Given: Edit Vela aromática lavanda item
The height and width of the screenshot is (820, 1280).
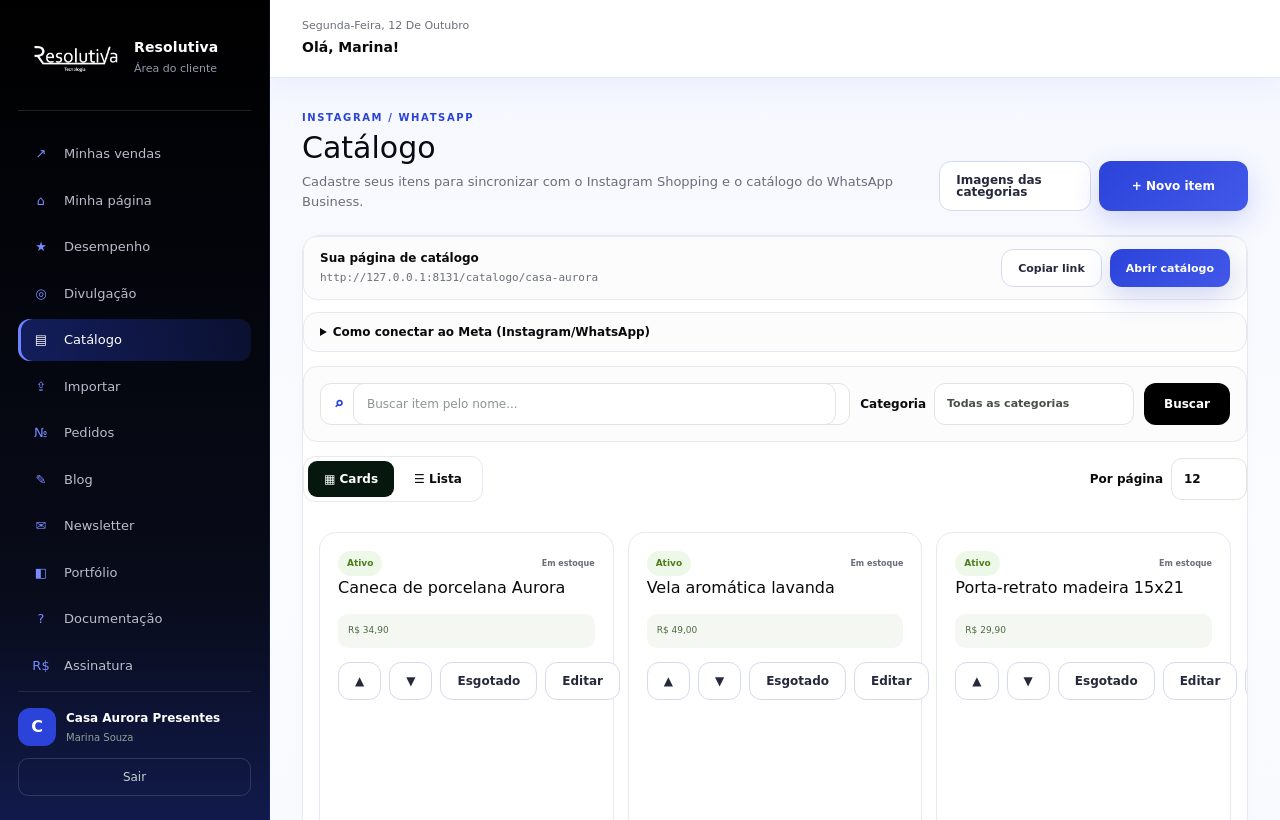Looking at the screenshot, I should (891, 681).
